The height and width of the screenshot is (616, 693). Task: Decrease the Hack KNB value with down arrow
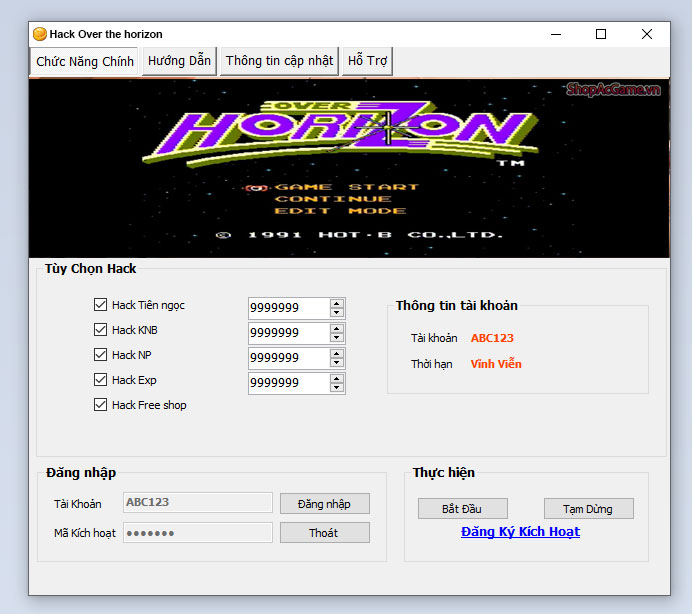point(337,338)
